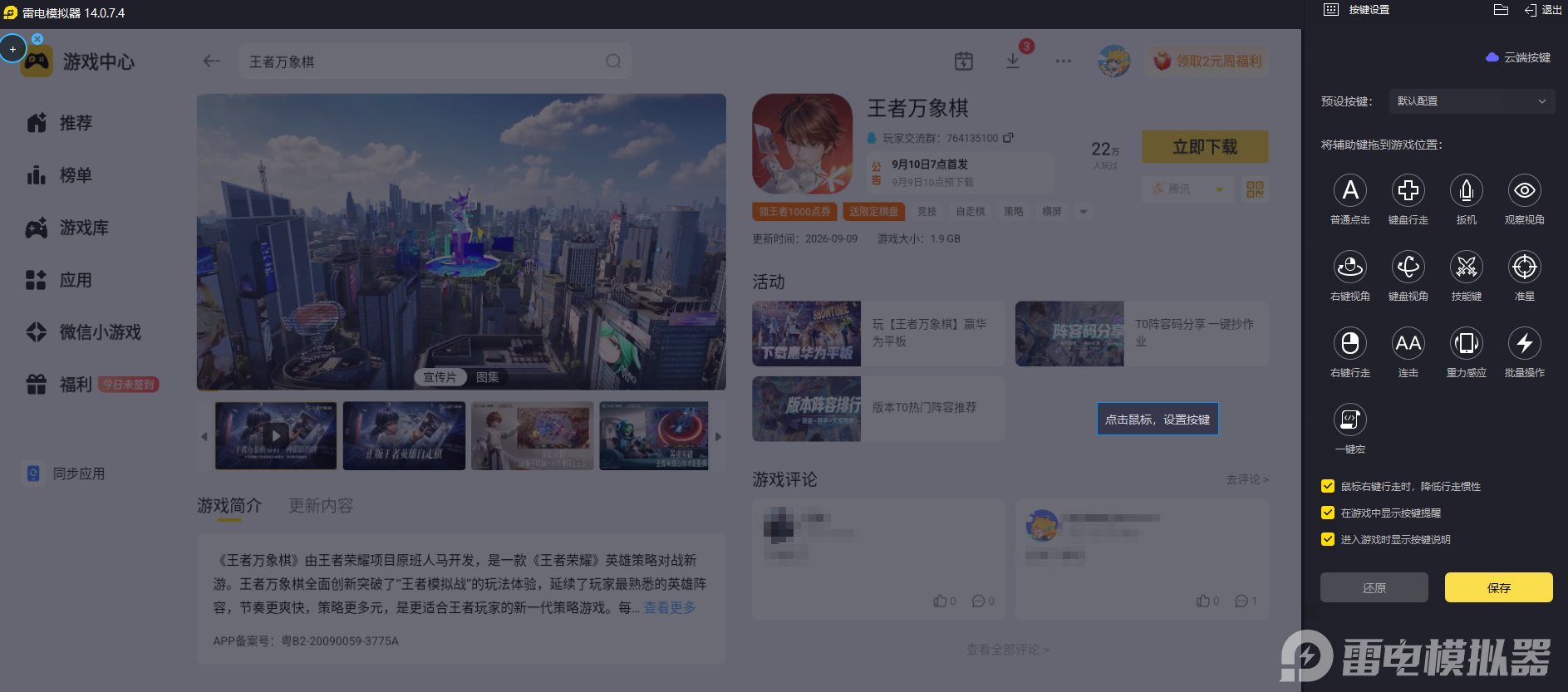The width and height of the screenshot is (1568, 692).
Task: Open 榜单 in the sidebar
Action: 60,175
